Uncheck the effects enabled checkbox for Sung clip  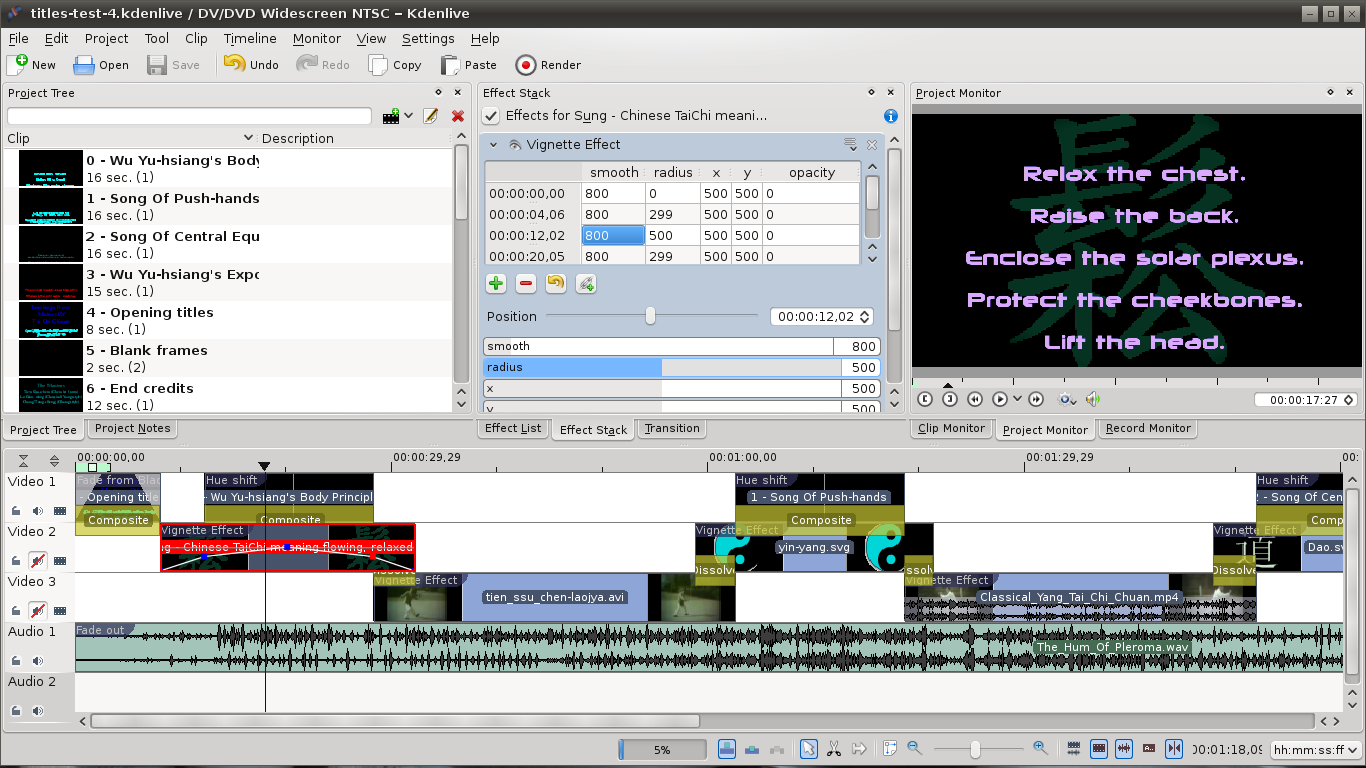click(491, 116)
